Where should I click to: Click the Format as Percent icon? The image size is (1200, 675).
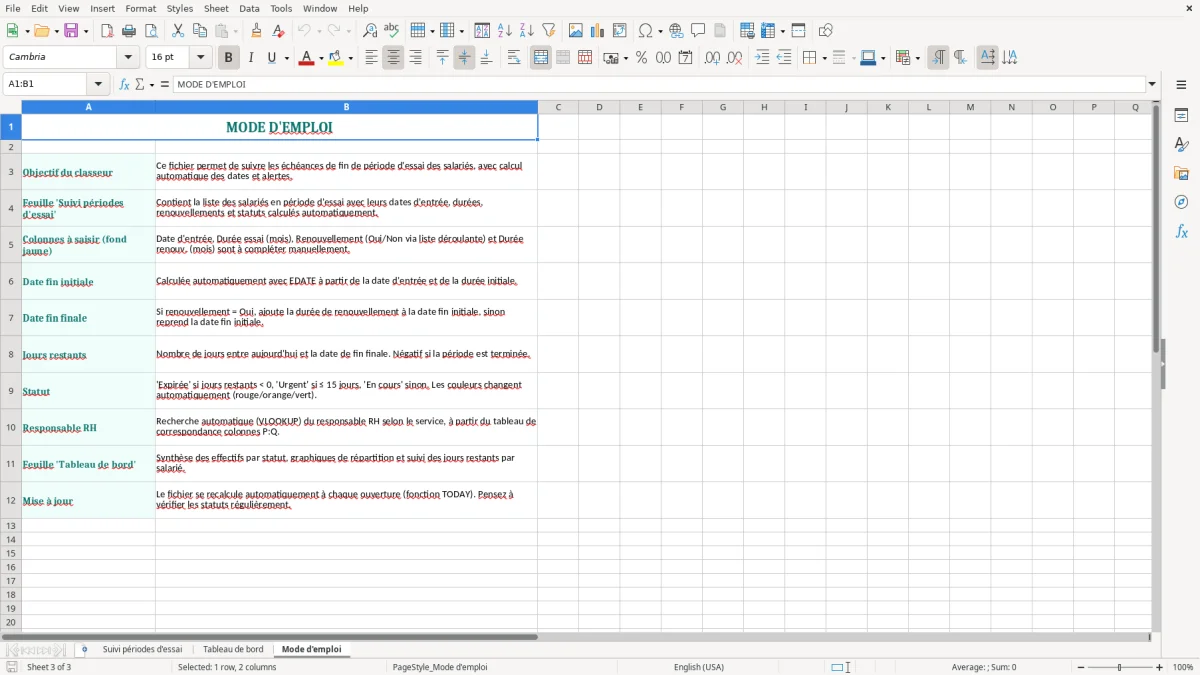click(x=641, y=58)
